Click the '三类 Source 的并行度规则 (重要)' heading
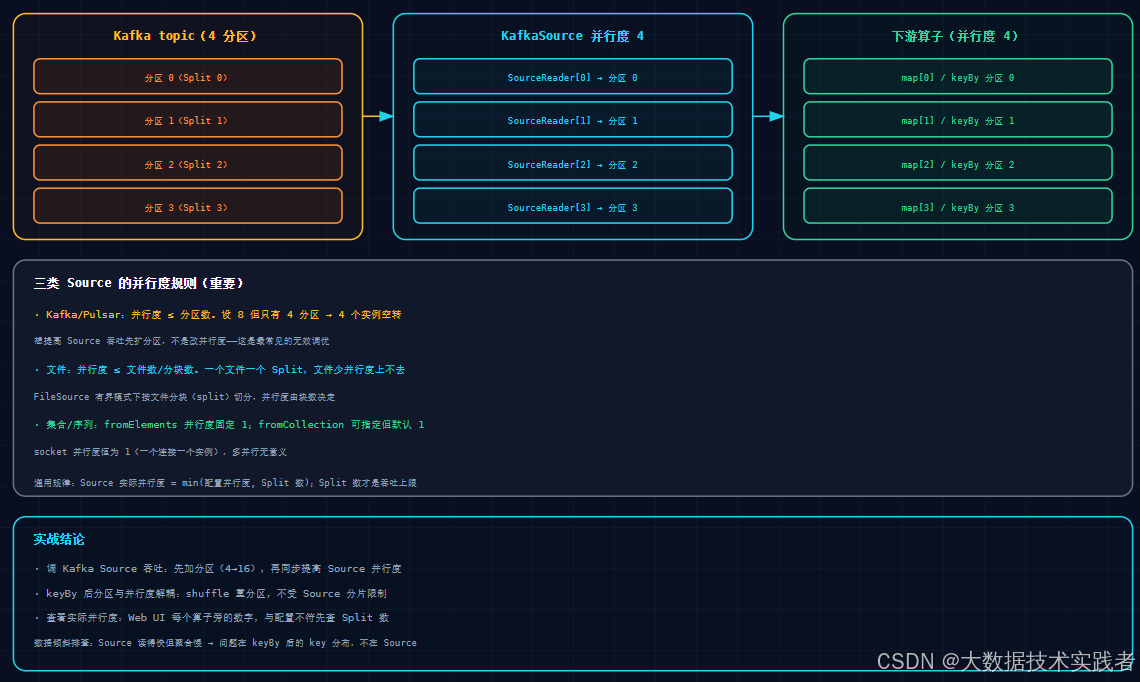 pos(138,283)
